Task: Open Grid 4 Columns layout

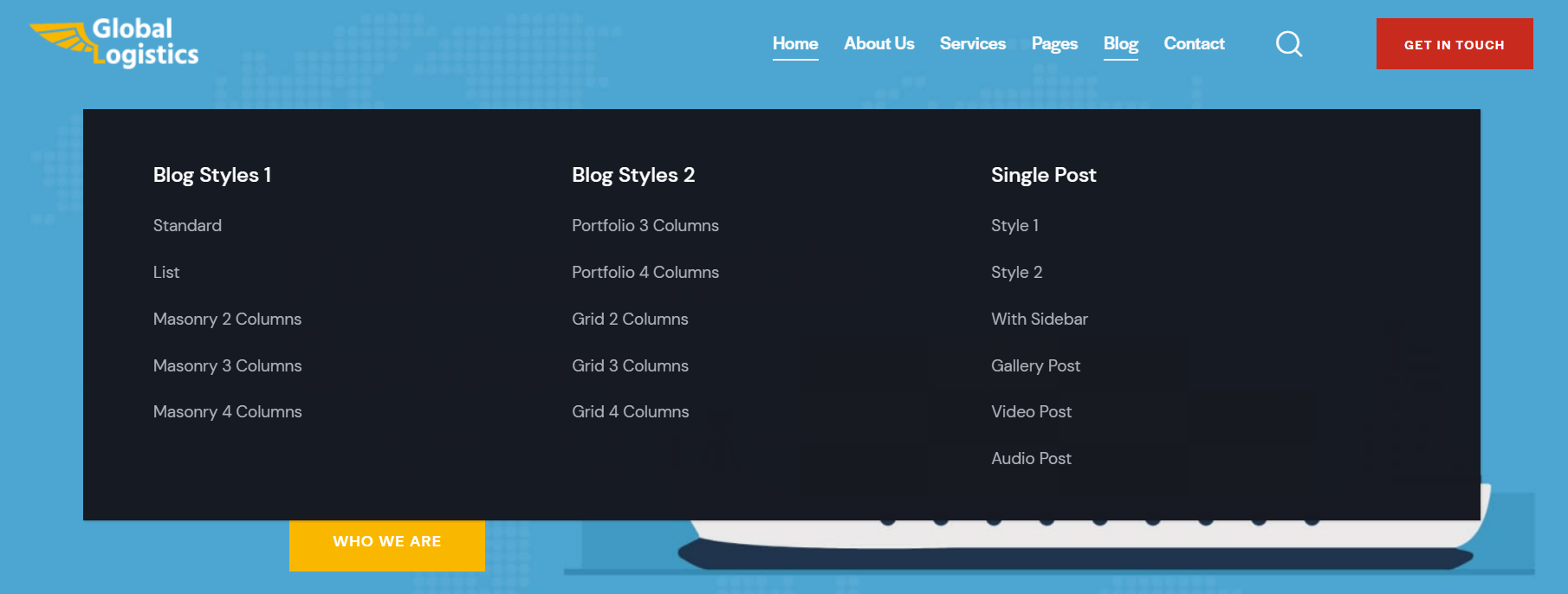Action: [x=630, y=412]
